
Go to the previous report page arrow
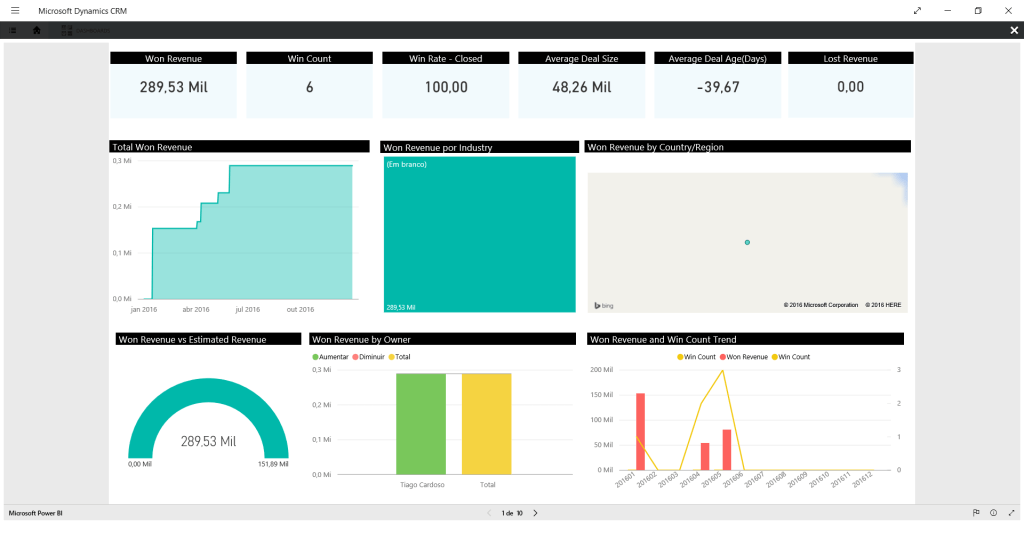(489, 513)
